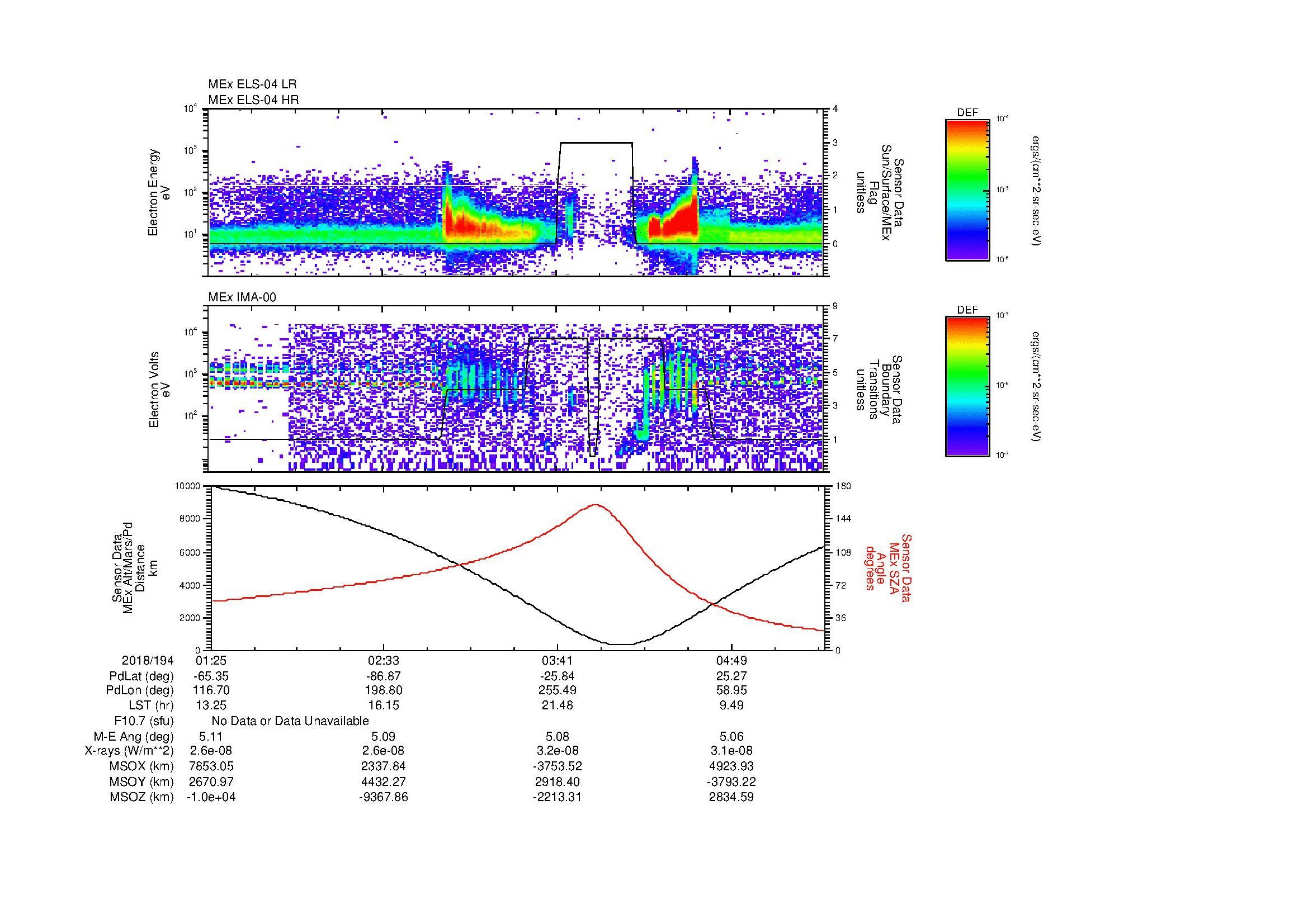This screenshot has width=1308, height=924.
Task: Click the 'Electron Energy eV' axis label
Action: point(159,192)
